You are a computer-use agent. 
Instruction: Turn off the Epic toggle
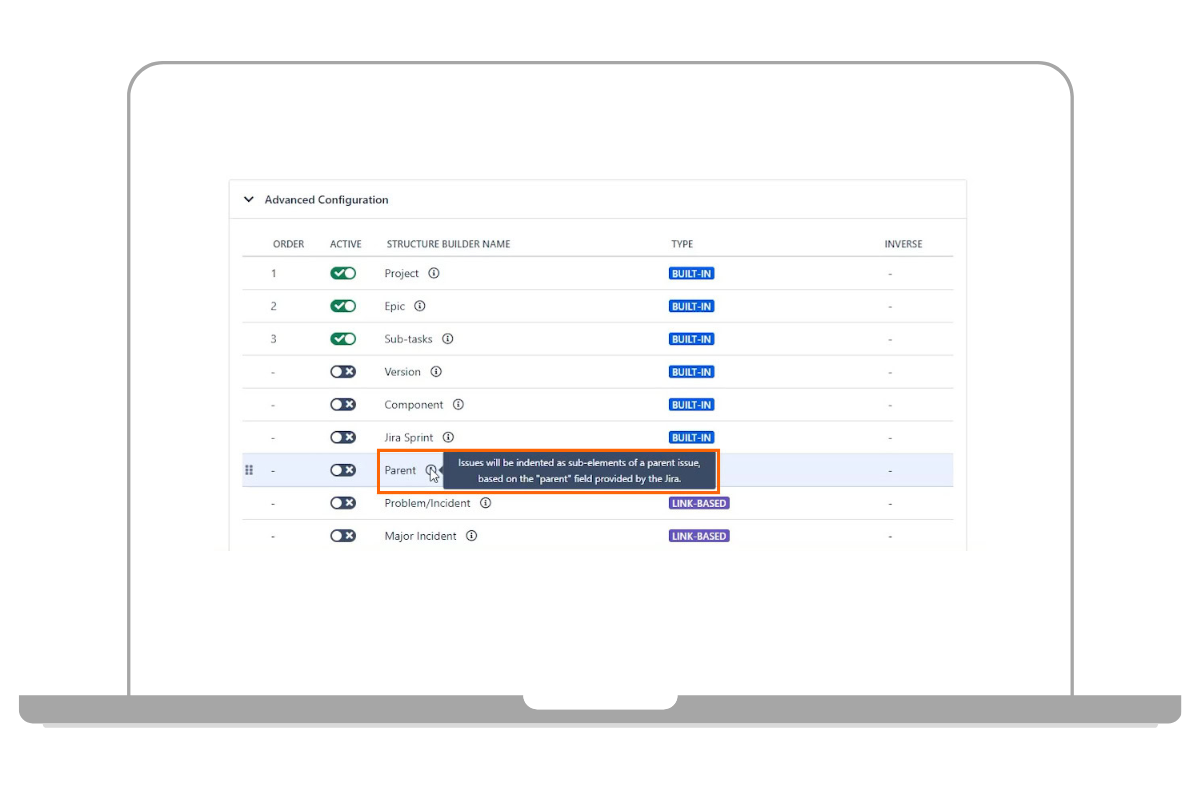pos(343,306)
